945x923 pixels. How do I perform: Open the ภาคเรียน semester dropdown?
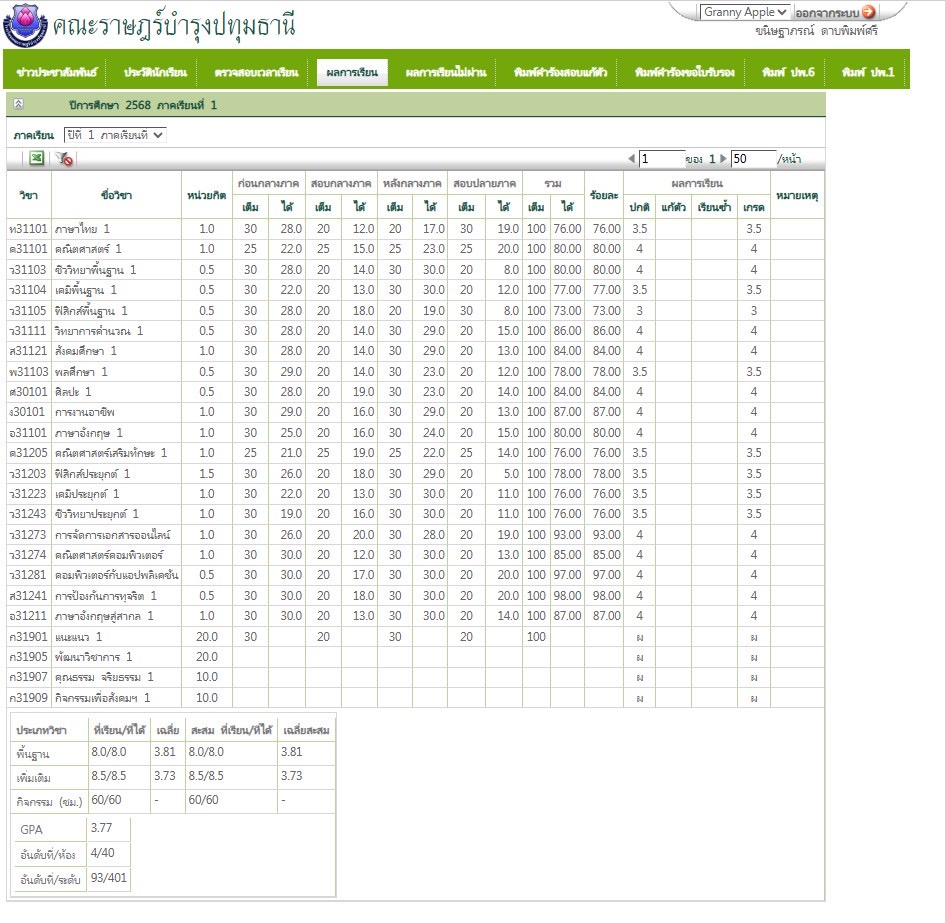[114, 134]
